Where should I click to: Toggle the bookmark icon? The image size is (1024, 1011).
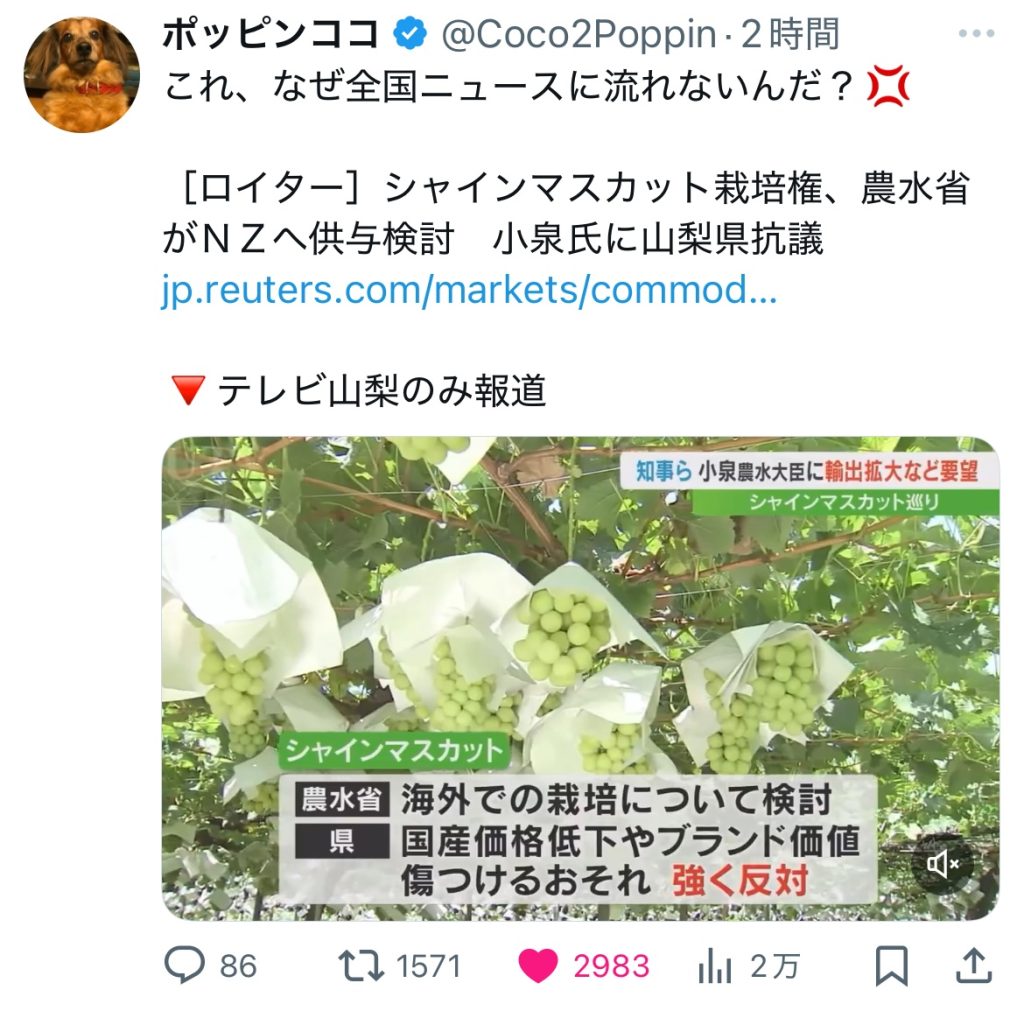click(x=891, y=966)
